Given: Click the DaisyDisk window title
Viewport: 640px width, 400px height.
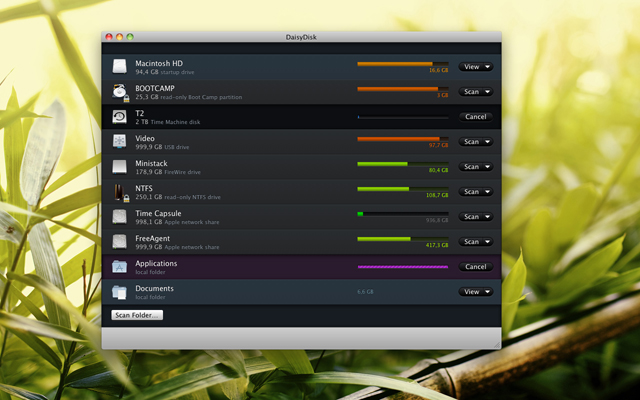Looking at the screenshot, I should tap(301, 37).
